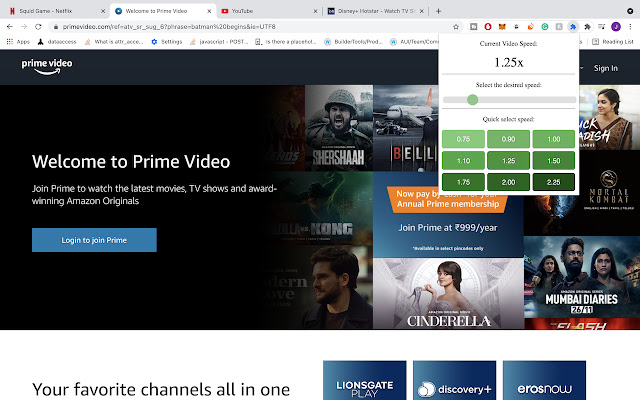The image size is (640, 400).
Task: Switch to the Squid Game Netflix tab
Action: coord(50,9)
